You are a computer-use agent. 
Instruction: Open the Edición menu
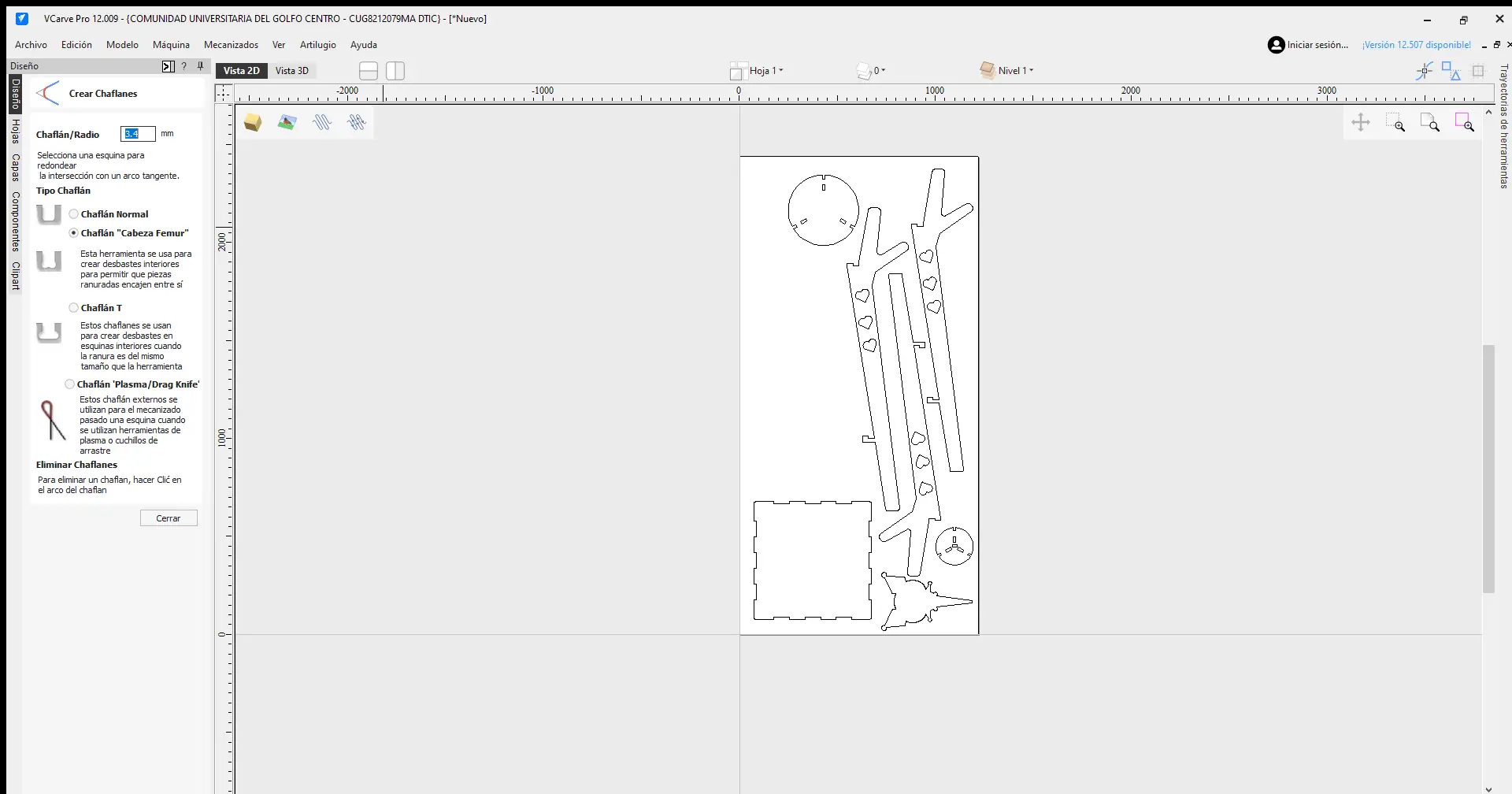76,45
